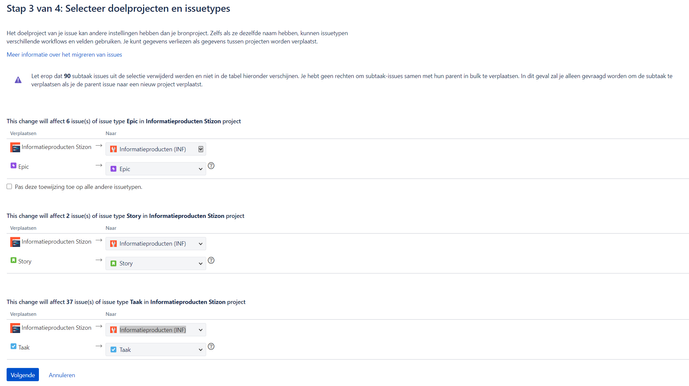Click the Annuleren link
Viewport: 689px width, 386px height.
(x=62, y=375)
